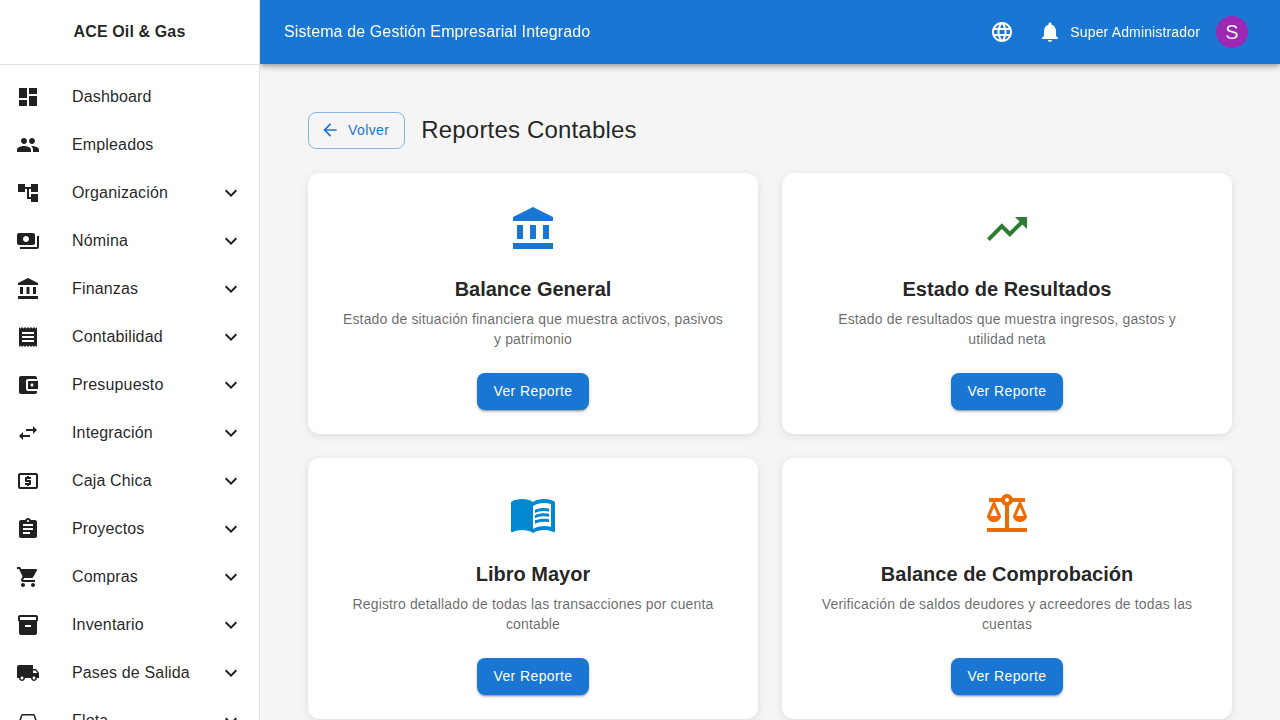
Task: Click the Finanzas bank icon
Action: click(28, 289)
